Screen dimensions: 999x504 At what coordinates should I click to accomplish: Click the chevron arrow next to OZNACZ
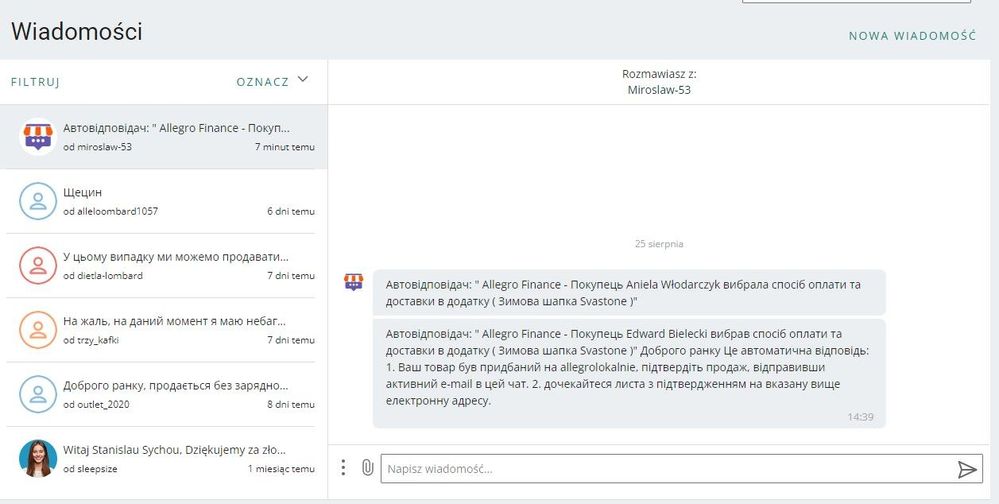[303, 80]
